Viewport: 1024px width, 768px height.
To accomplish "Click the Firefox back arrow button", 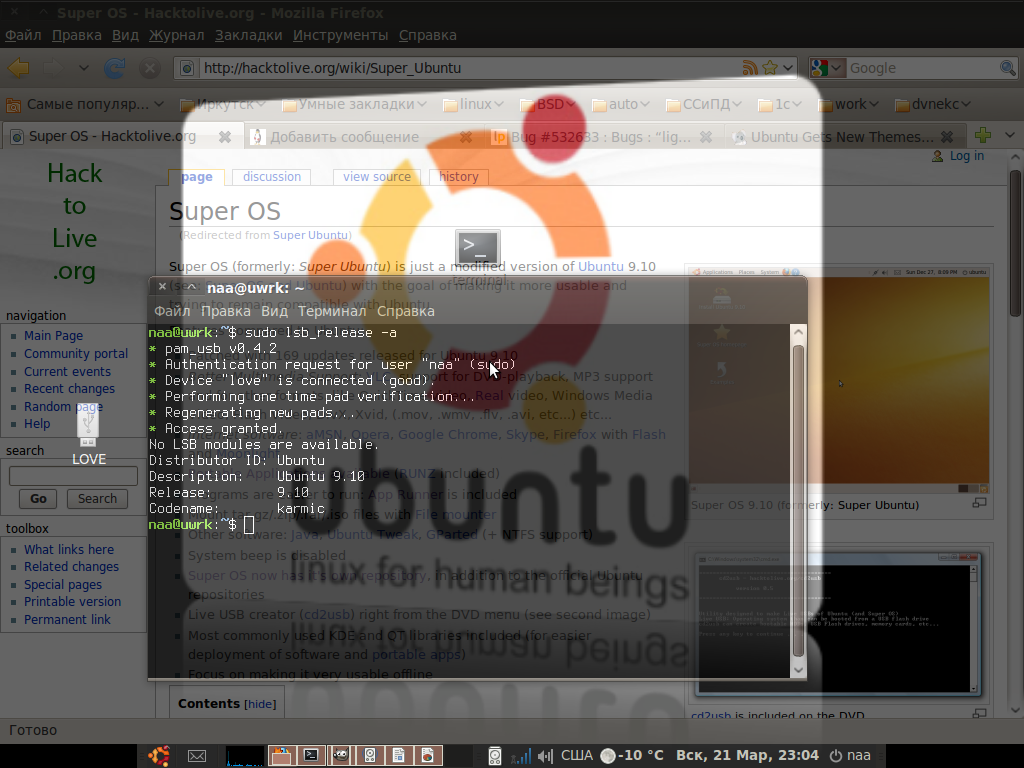I will point(19,68).
